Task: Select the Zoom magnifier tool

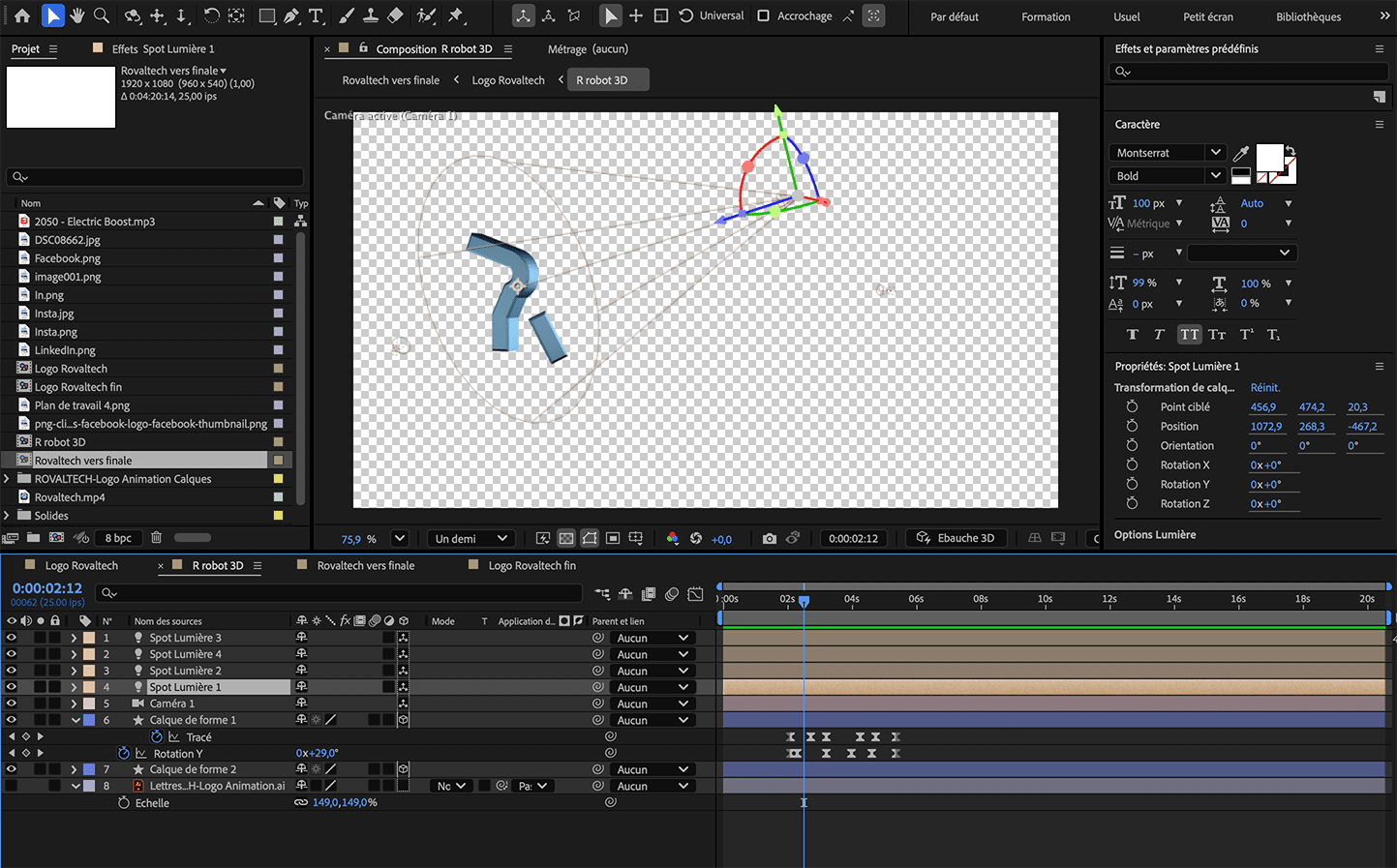Action: 102,15
